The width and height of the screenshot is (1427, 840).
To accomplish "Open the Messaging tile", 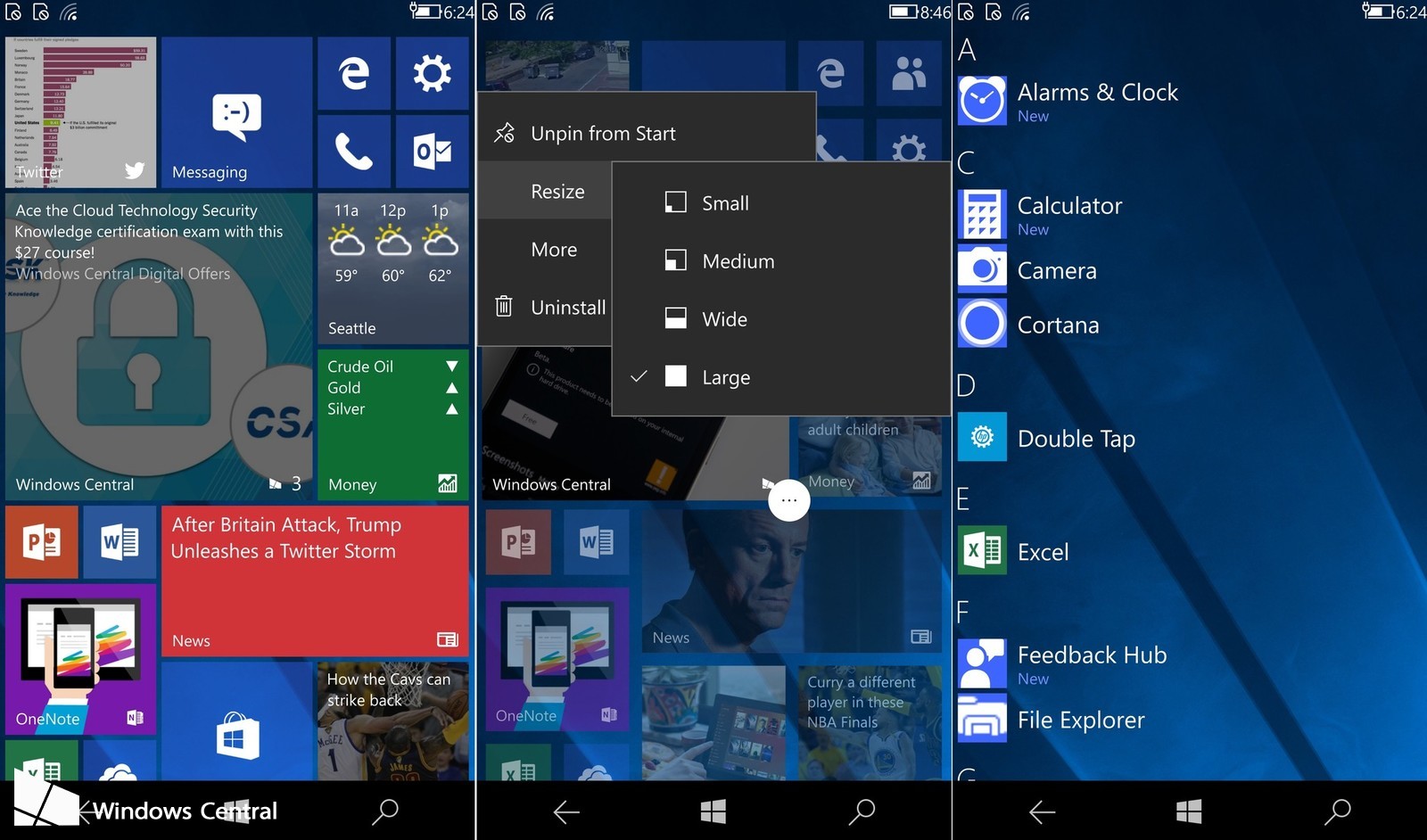I will pyautogui.click(x=236, y=111).
